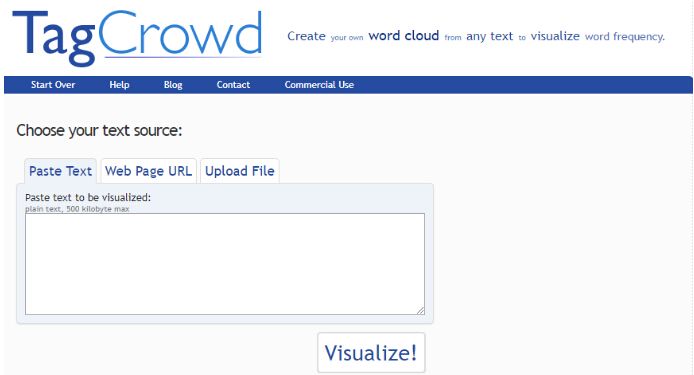Click the textarea resize handle corner
The width and height of the screenshot is (694, 375).
coord(420,311)
